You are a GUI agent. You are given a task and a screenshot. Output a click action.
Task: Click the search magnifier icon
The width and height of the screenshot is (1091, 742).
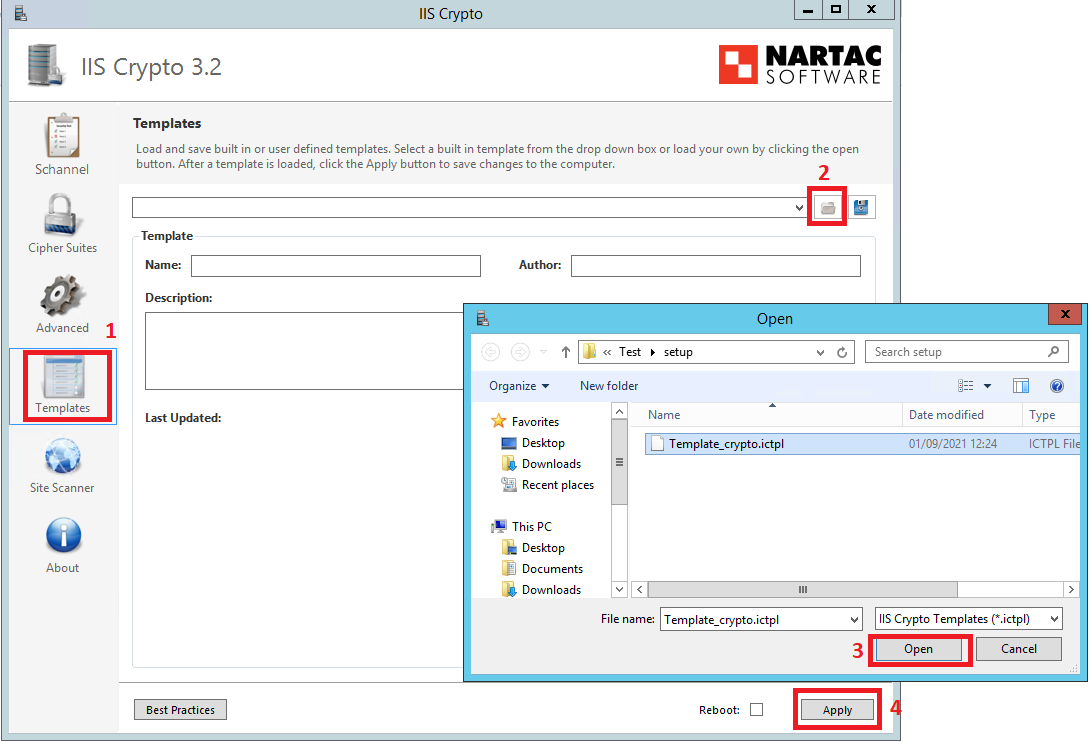1053,352
